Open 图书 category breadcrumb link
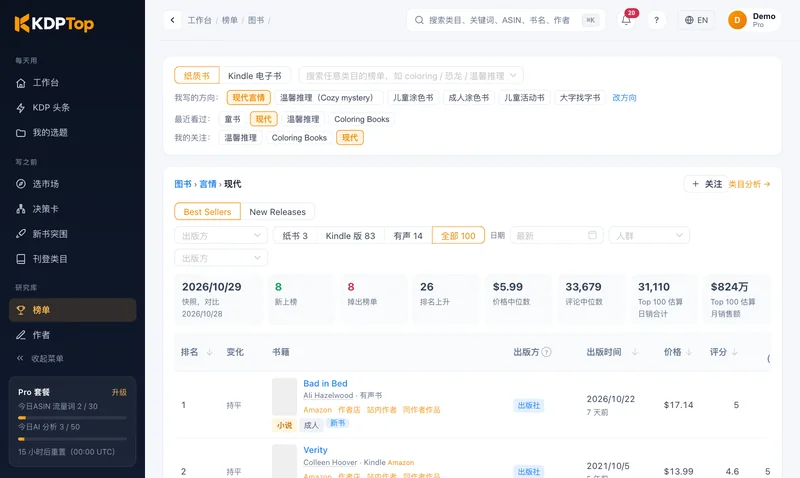This screenshot has height=478, width=800. [183, 184]
